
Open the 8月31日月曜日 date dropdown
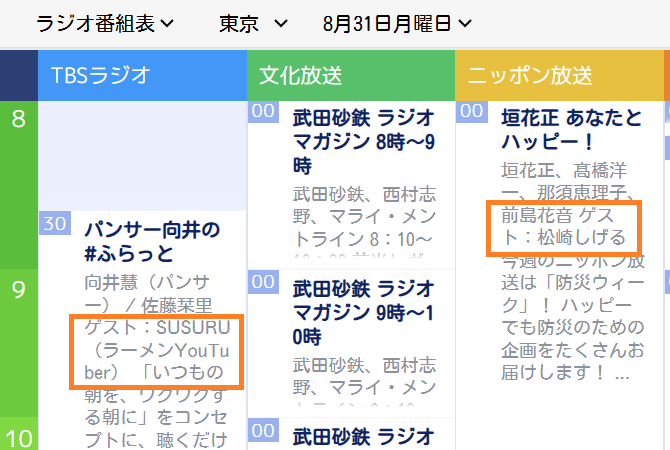(397, 24)
